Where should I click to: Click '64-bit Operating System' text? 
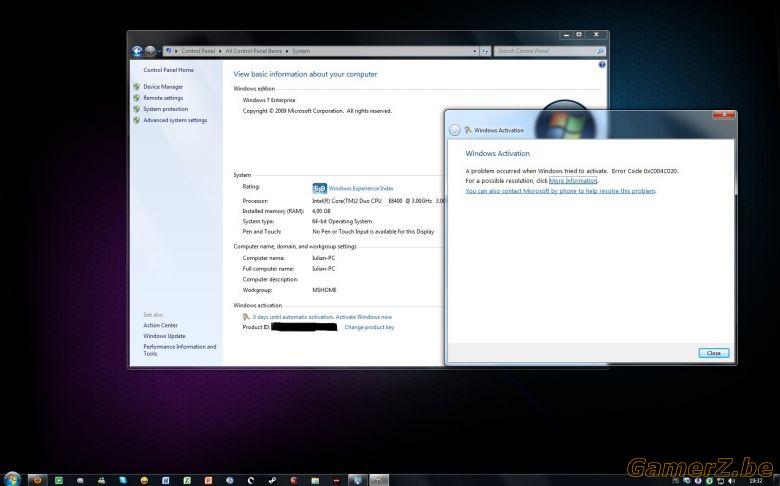coord(342,221)
